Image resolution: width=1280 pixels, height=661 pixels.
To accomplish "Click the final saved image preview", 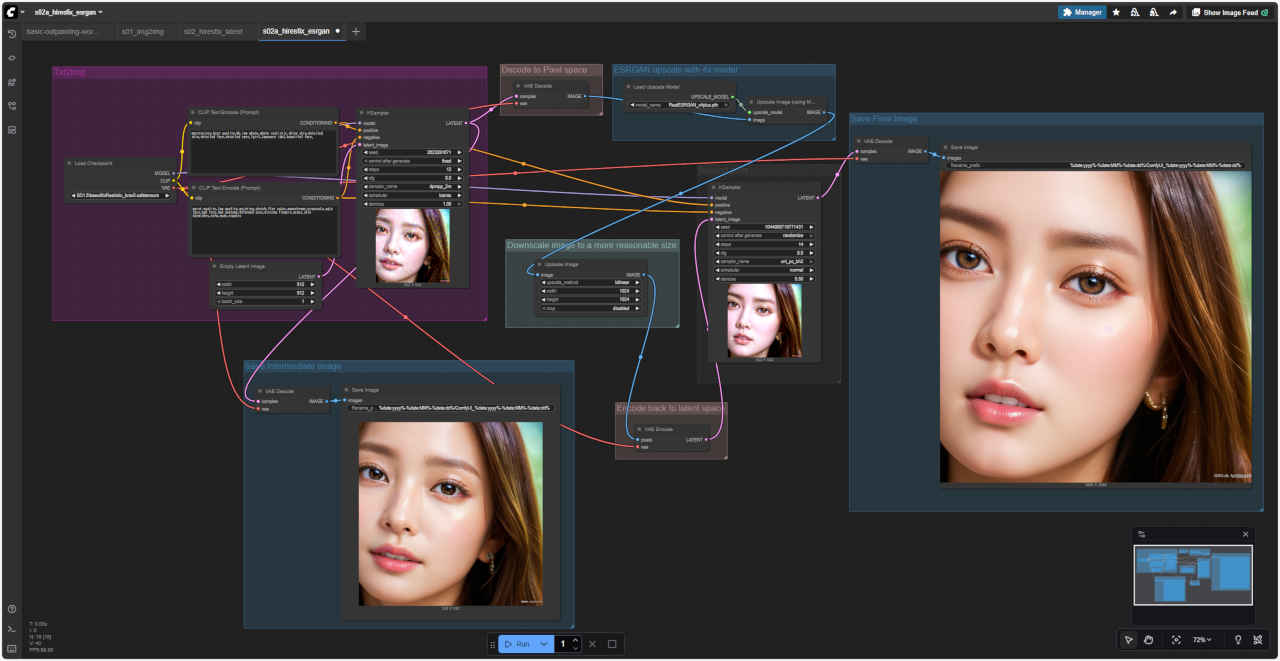I will coord(1095,326).
